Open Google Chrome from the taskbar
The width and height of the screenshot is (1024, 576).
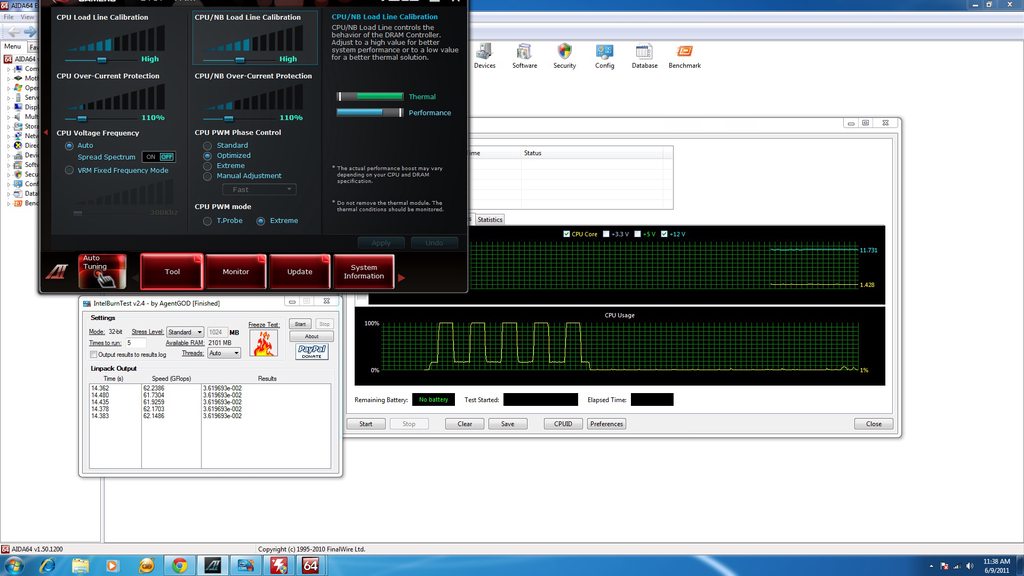point(180,566)
